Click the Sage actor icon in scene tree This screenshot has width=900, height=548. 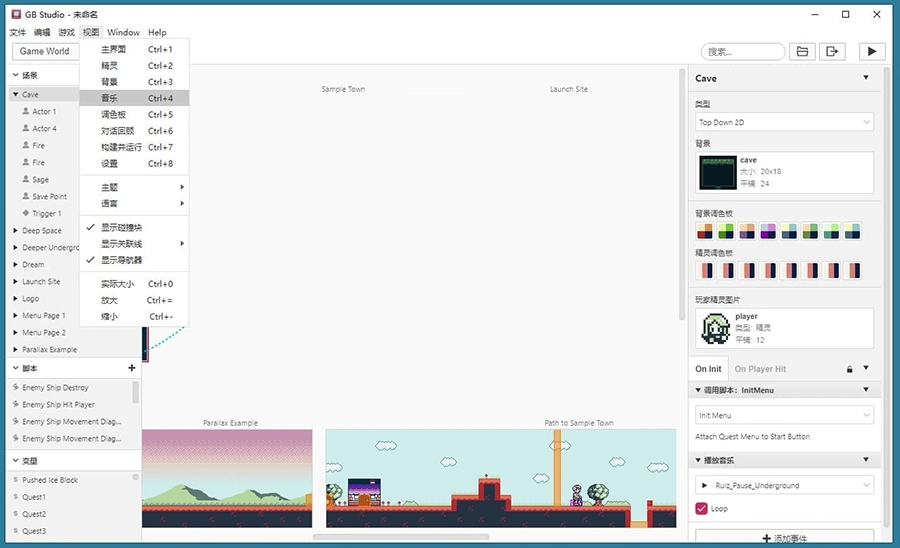pos(25,179)
